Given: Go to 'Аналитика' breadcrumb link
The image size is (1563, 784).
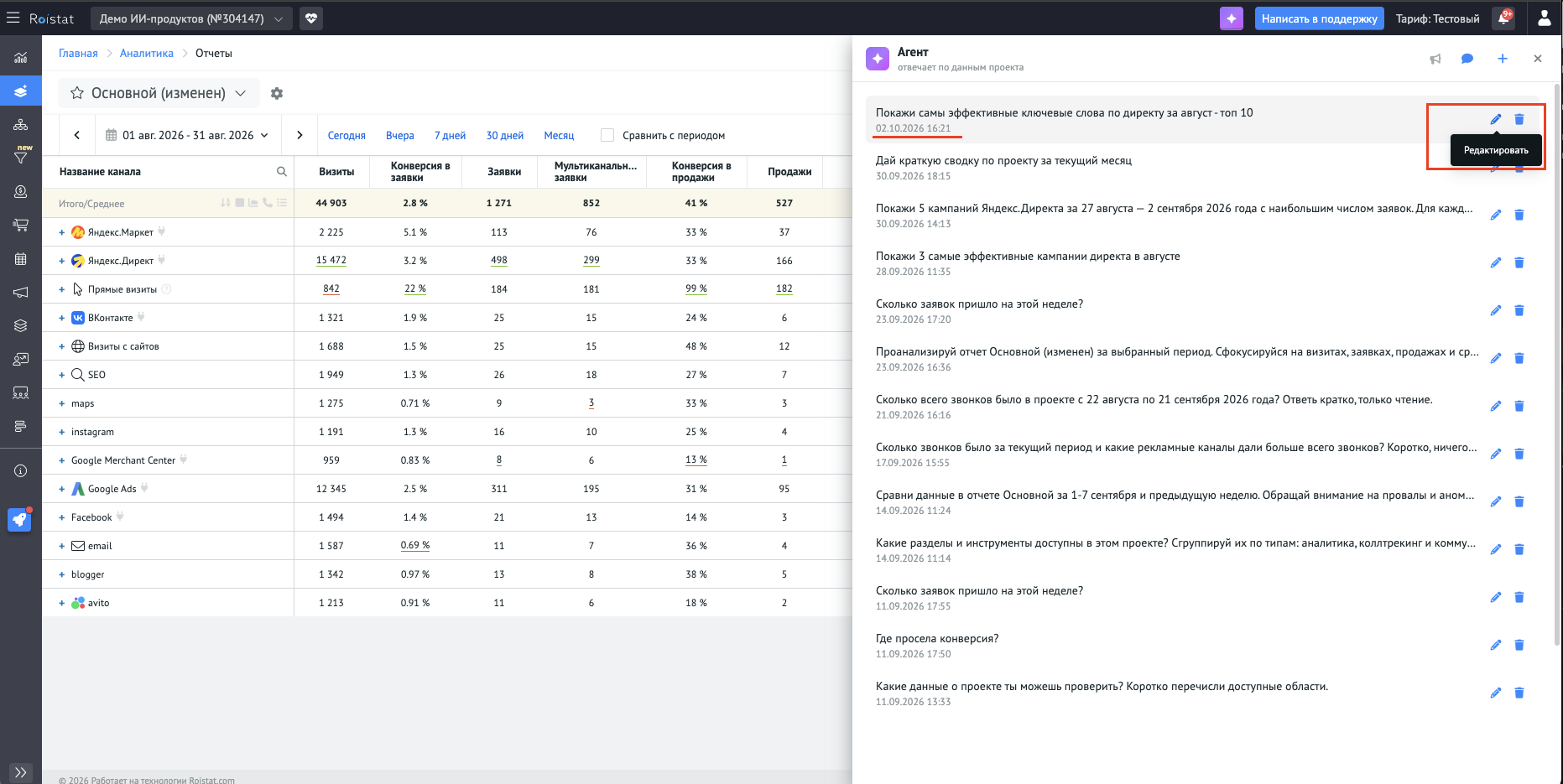Looking at the screenshot, I should [147, 53].
